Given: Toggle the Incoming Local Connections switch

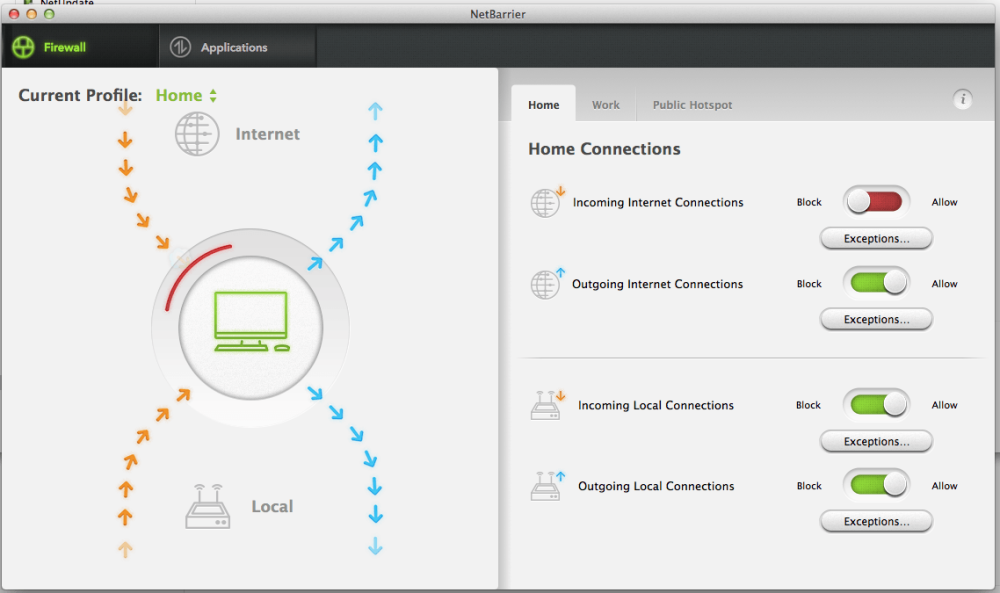Looking at the screenshot, I should point(876,404).
